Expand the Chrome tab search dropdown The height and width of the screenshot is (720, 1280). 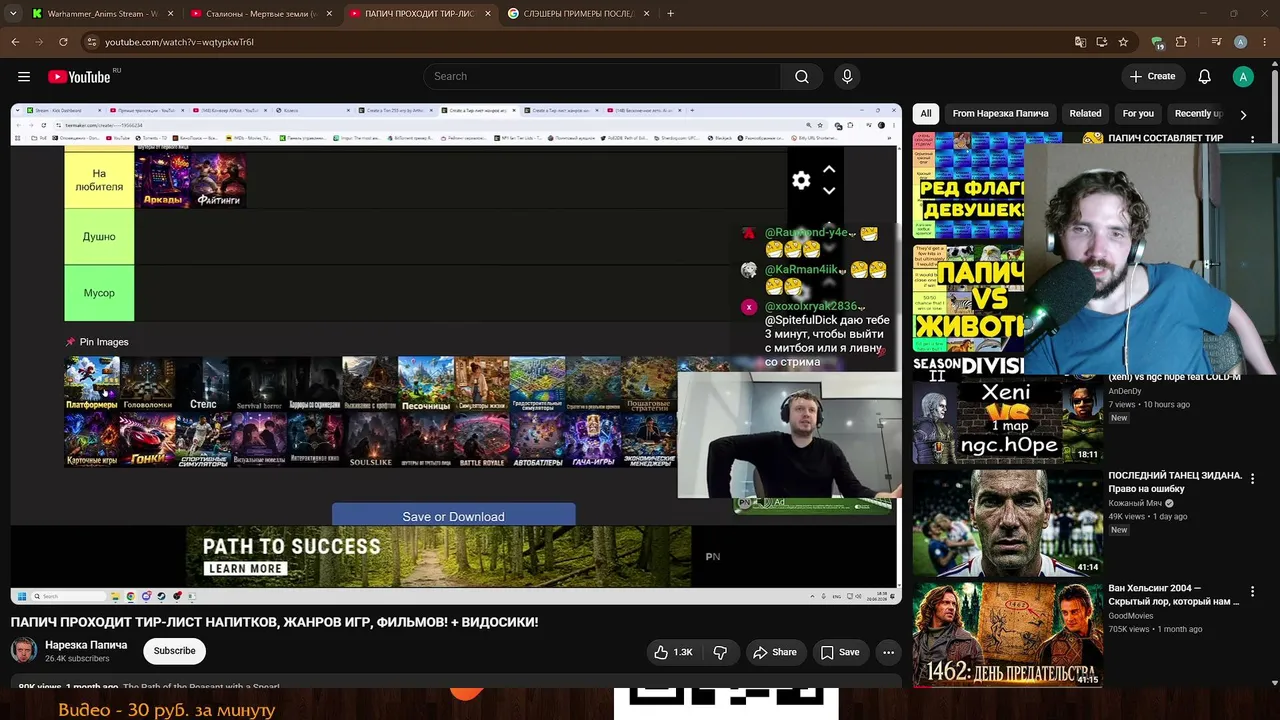(13, 14)
